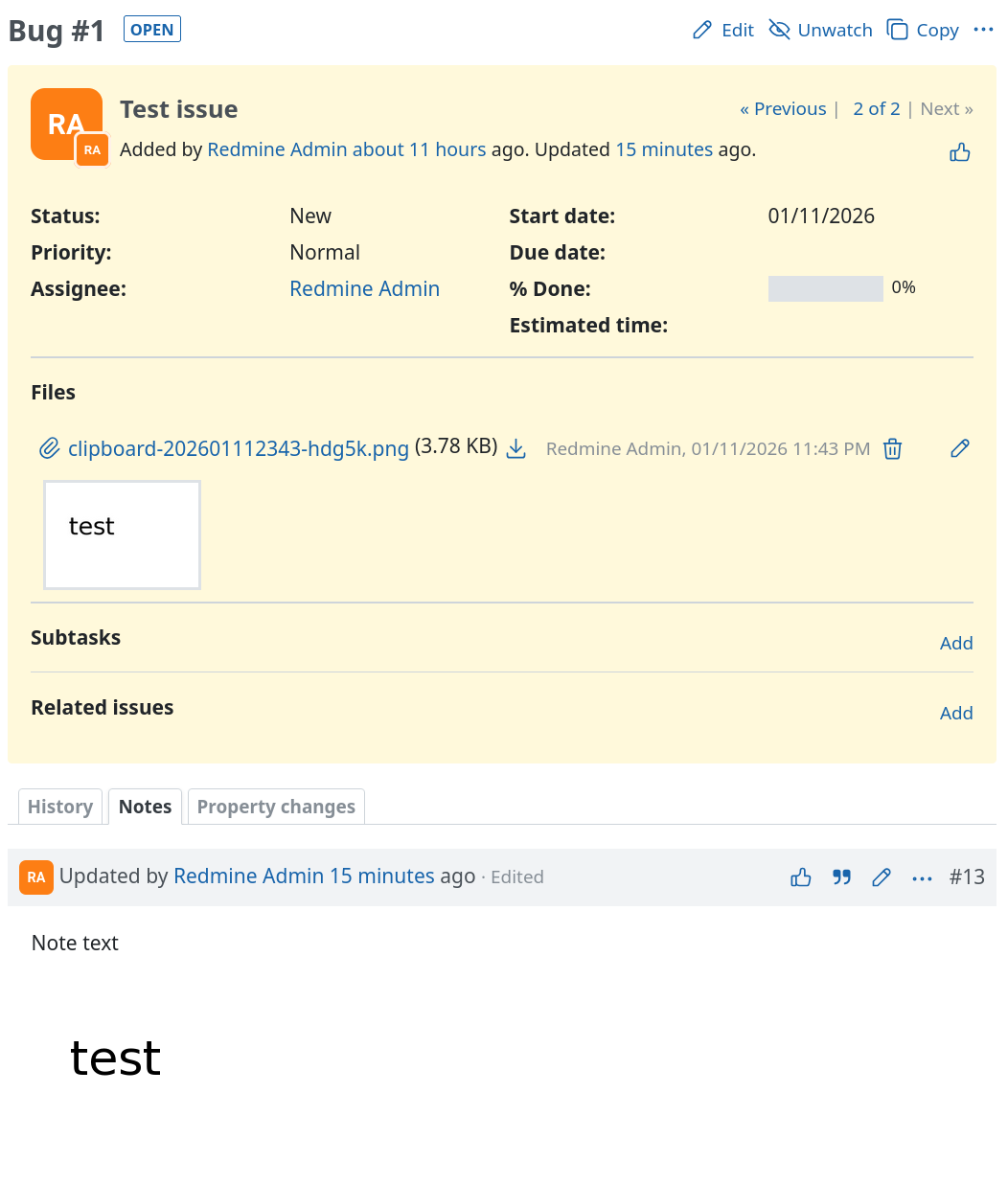The image size is (1008, 1184).
Task: Like note #13 with thumbs-up
Action: tap(801, 877)
